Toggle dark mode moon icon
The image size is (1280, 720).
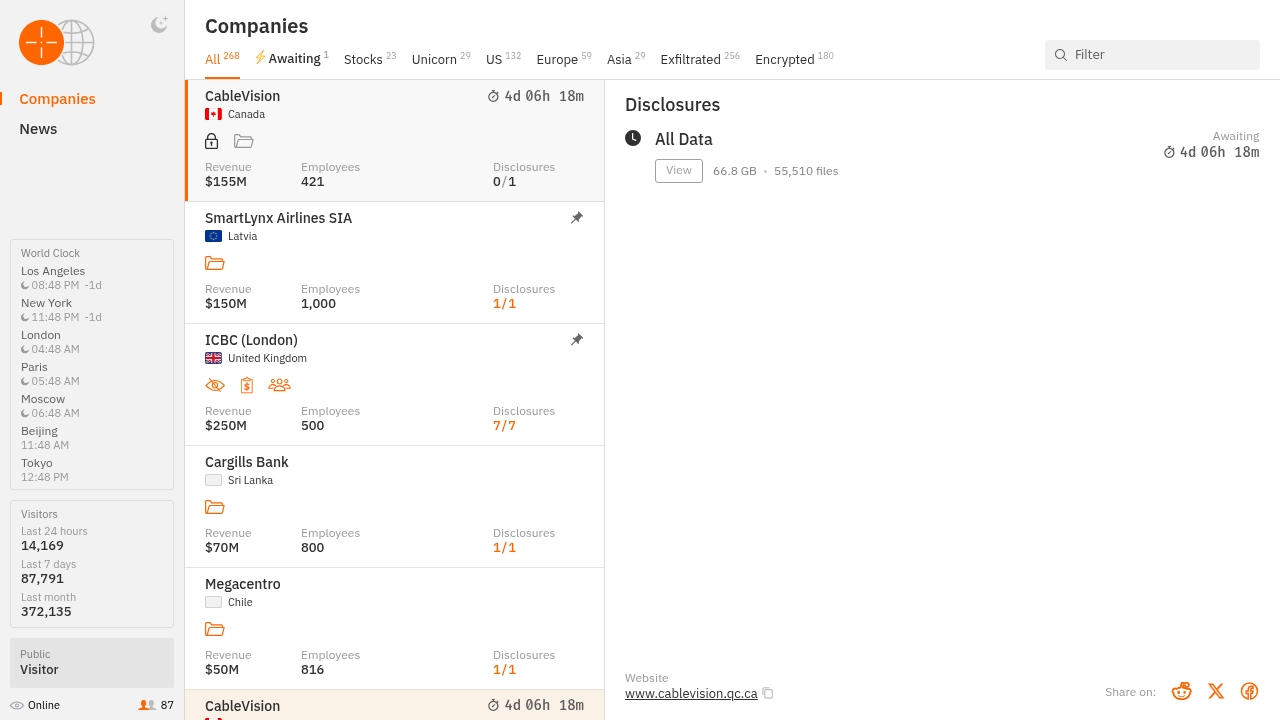click(x=159, y=25)
